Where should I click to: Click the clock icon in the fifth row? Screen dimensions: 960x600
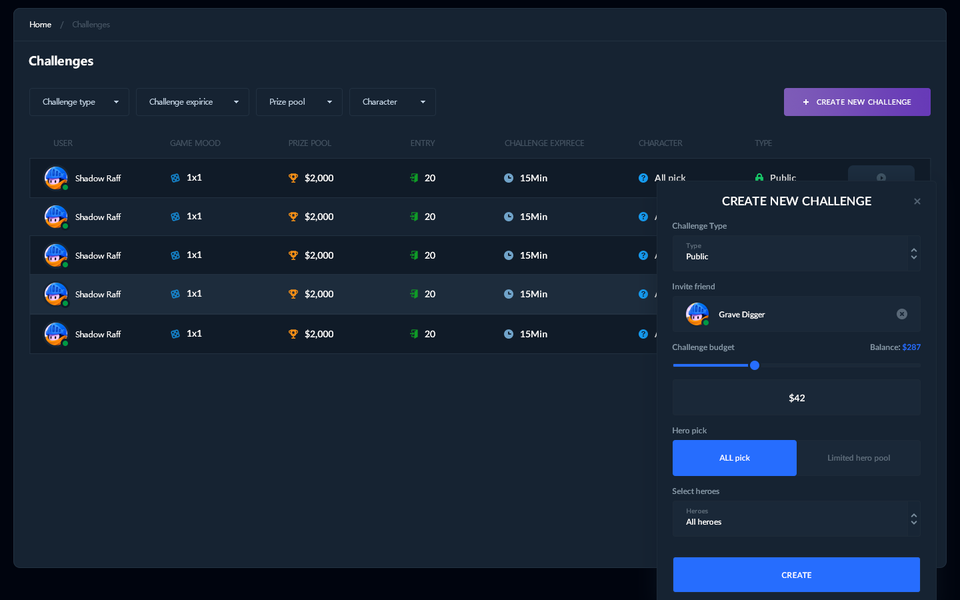508,334
